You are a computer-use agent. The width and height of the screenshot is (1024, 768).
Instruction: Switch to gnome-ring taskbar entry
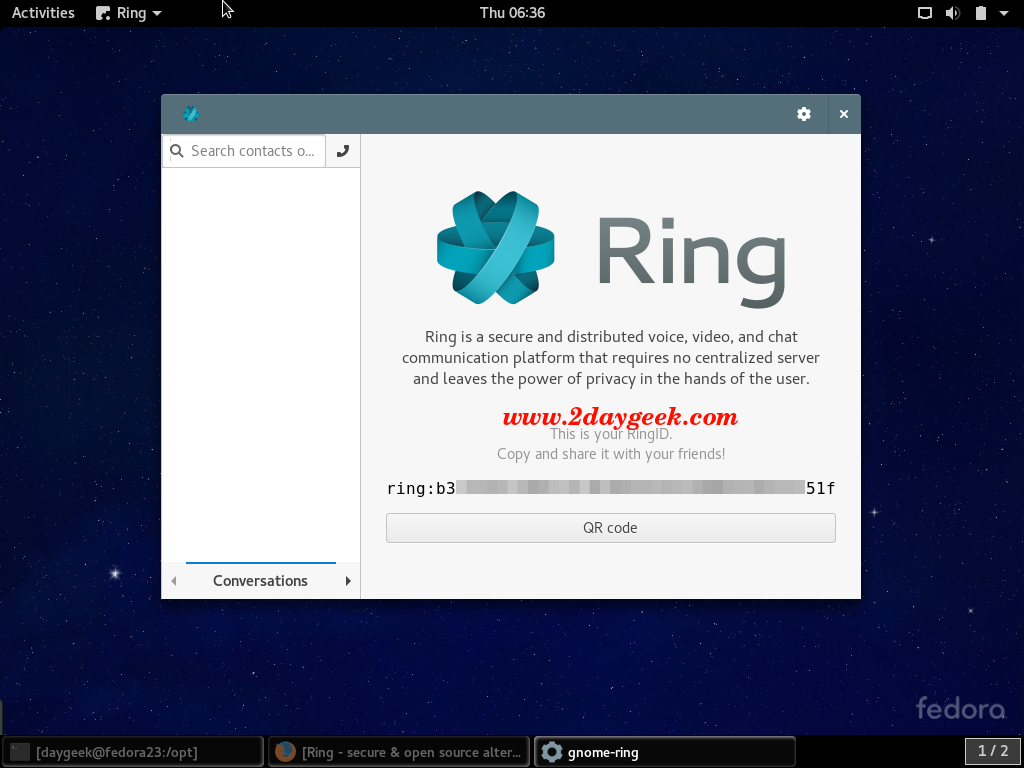[x=665, y=752]
